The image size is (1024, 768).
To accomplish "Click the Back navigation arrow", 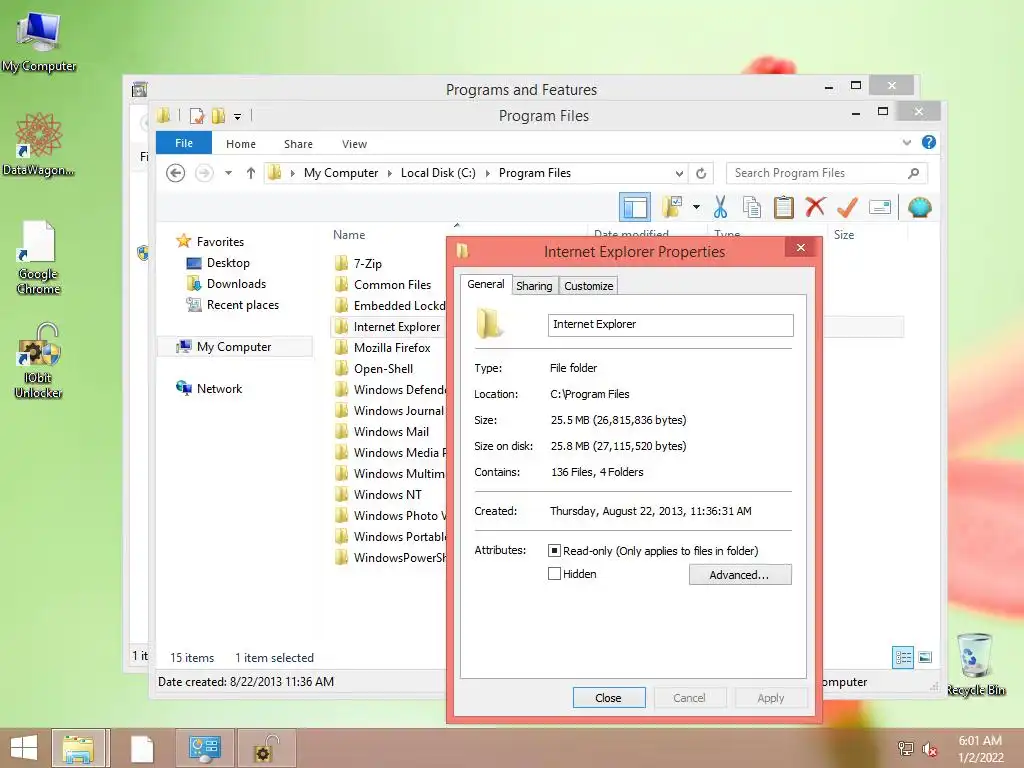I will point(175,173).
